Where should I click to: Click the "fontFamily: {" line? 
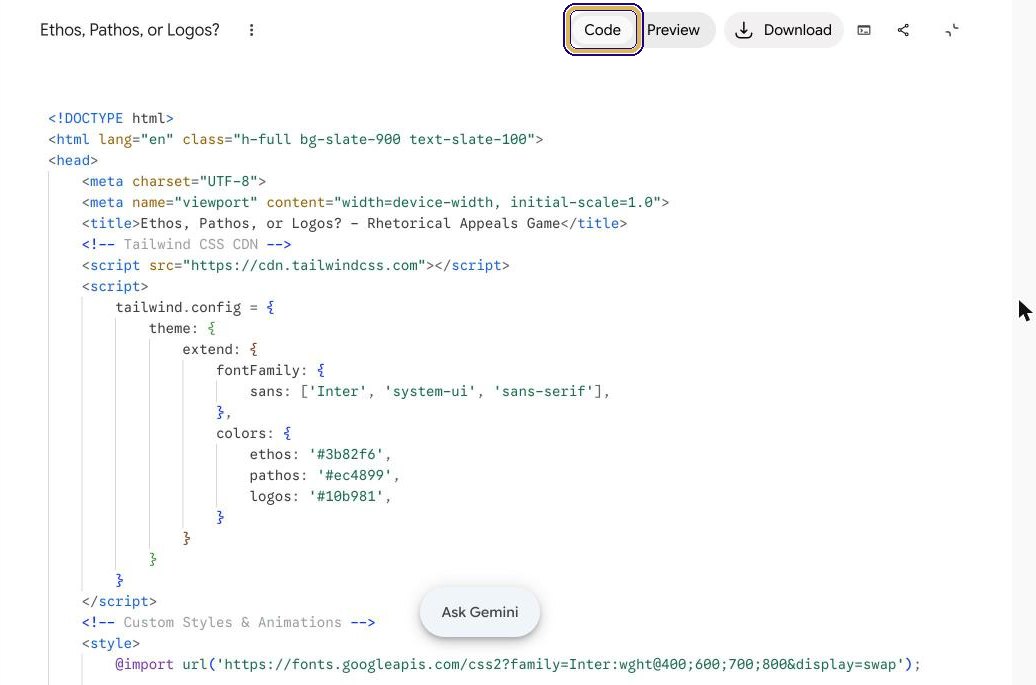point(271,371)
